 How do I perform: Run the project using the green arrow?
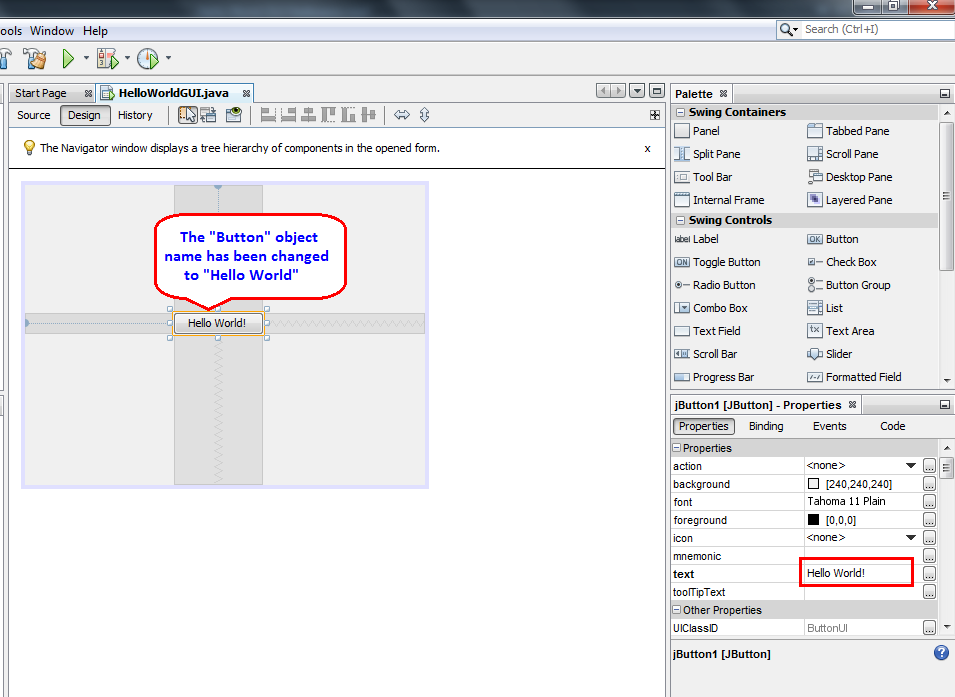point(70,59)
